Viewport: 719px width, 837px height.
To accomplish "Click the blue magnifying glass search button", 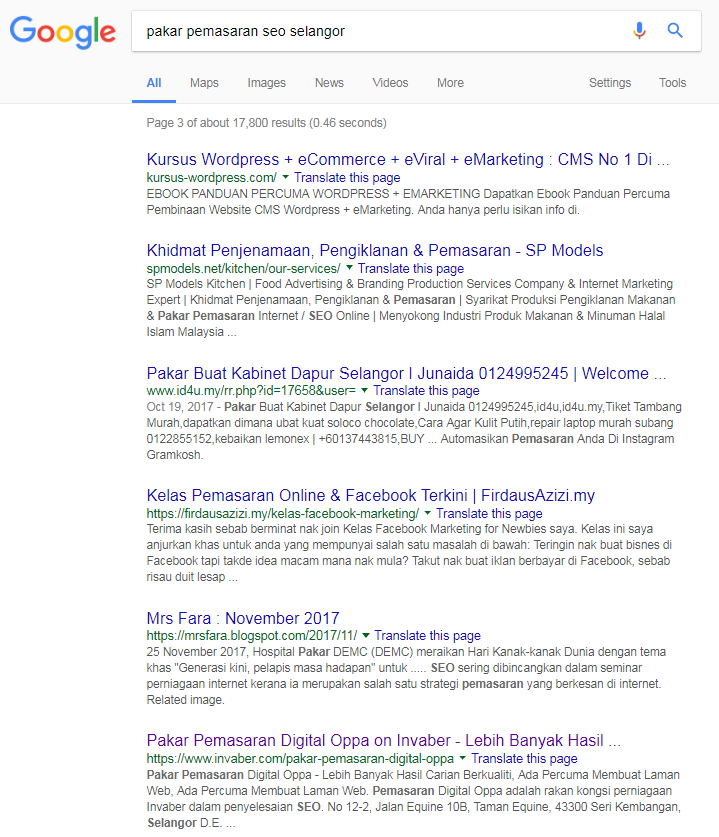I will (x=675, y=30).
